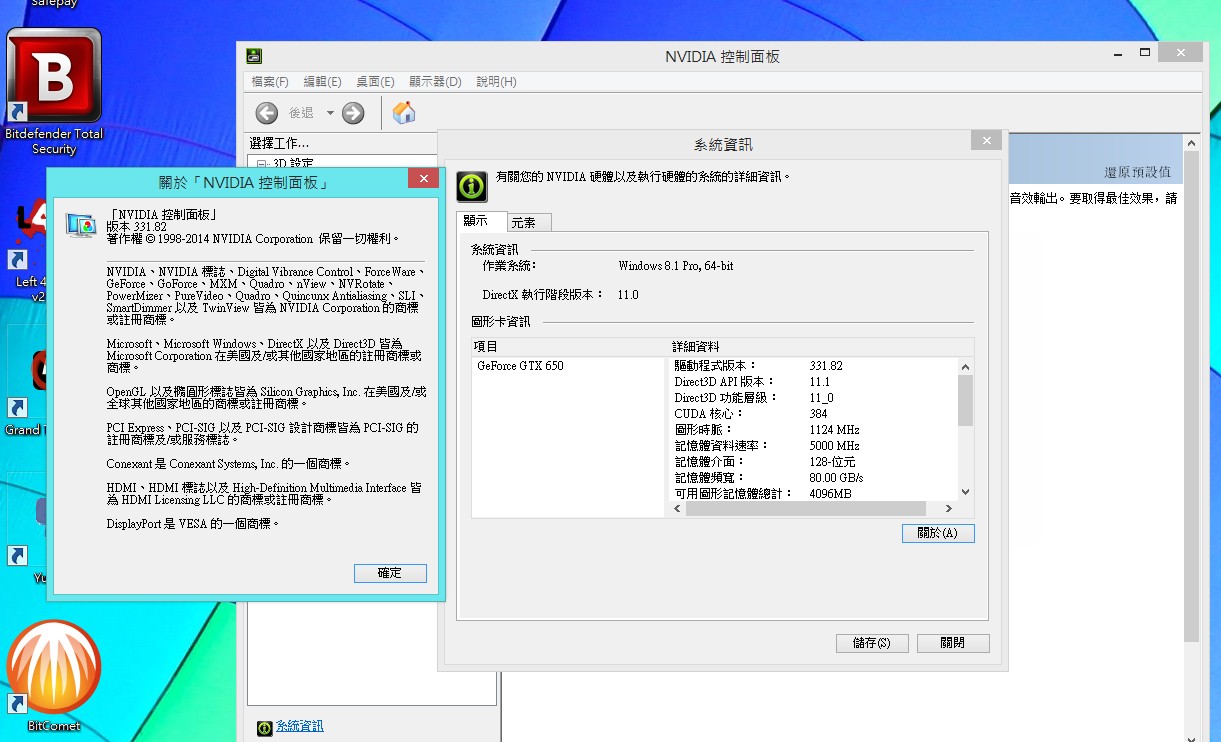Screen dimensions: 1221x742
Task: Click the system information green icon in dialog
Action: click(472, 186)
